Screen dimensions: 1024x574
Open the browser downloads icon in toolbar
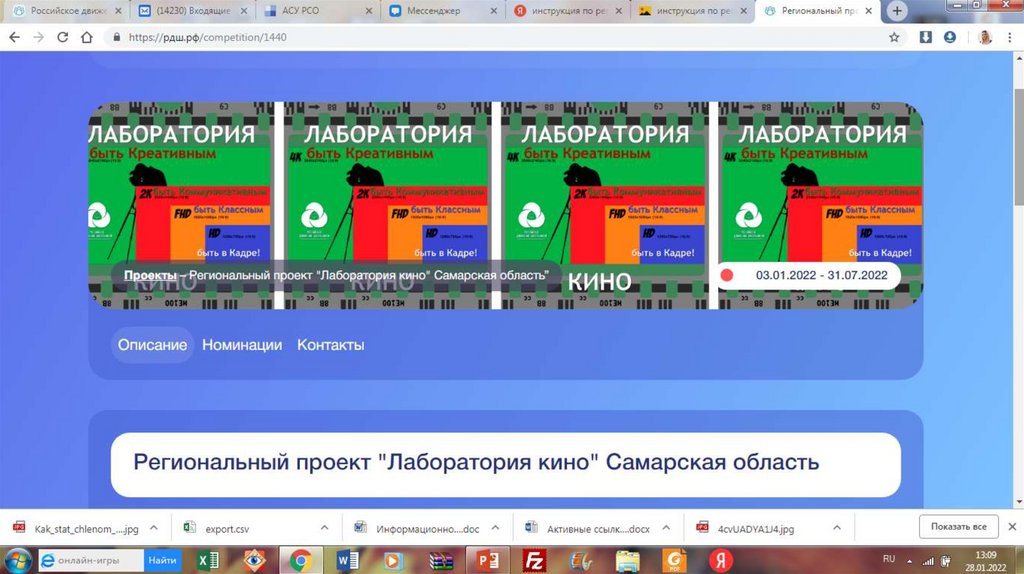click(926, 36)
